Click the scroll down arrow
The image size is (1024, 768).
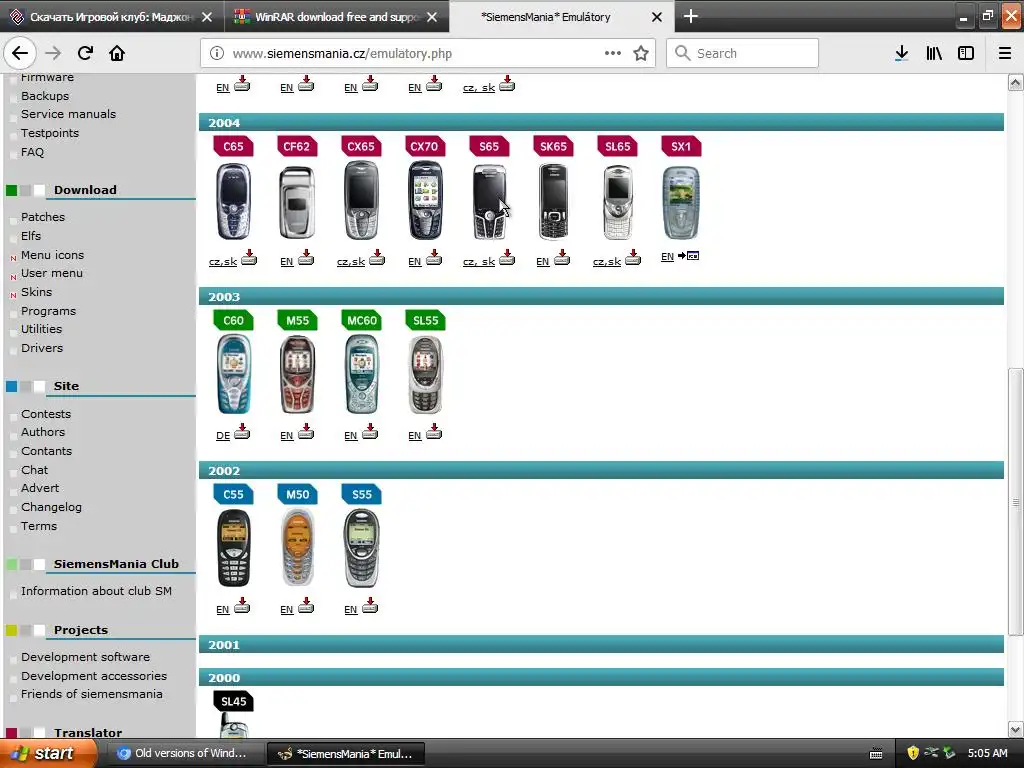(x=1015, y=729)
